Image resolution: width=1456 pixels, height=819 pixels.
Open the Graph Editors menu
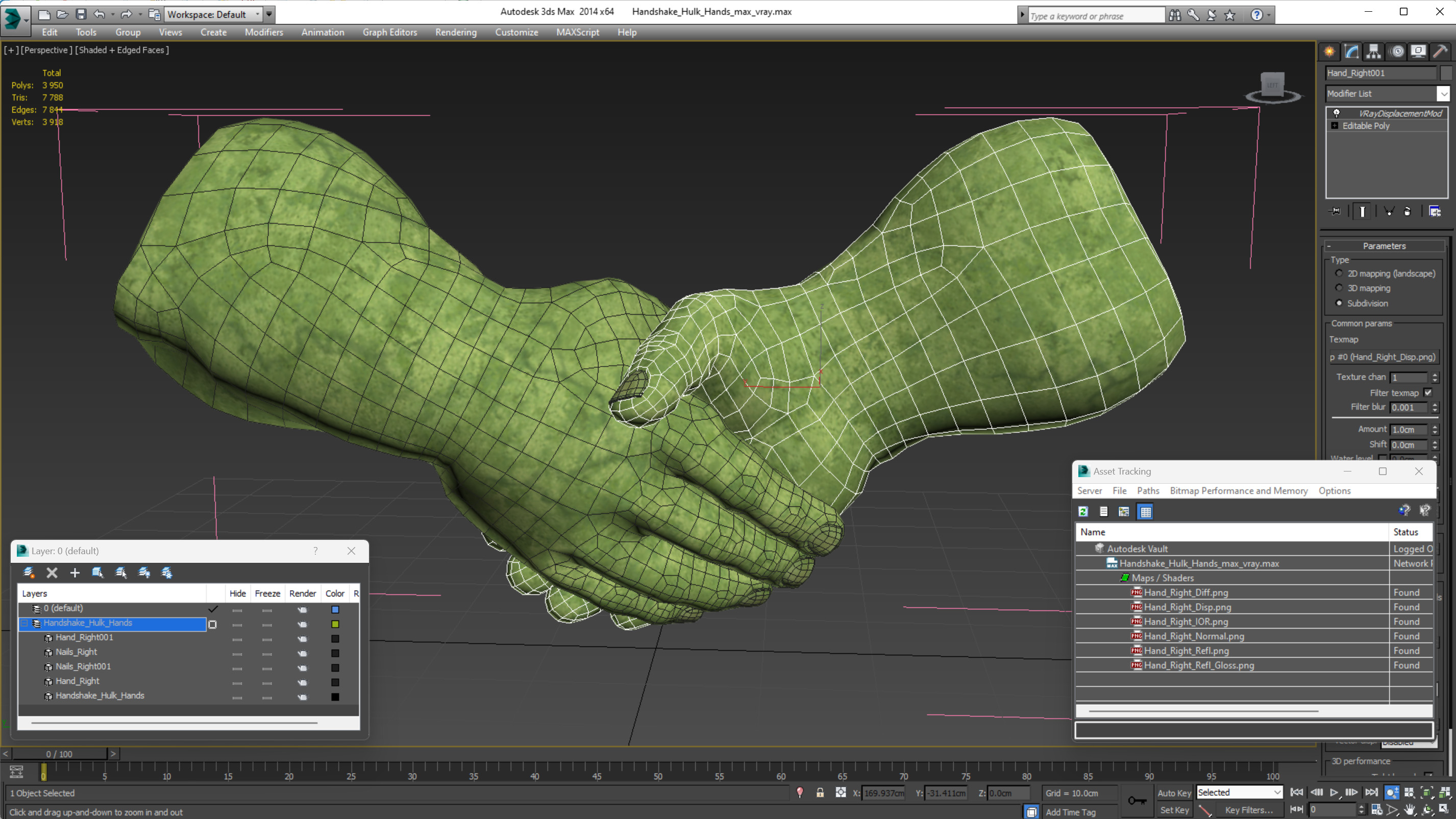[x=390, y=32]
